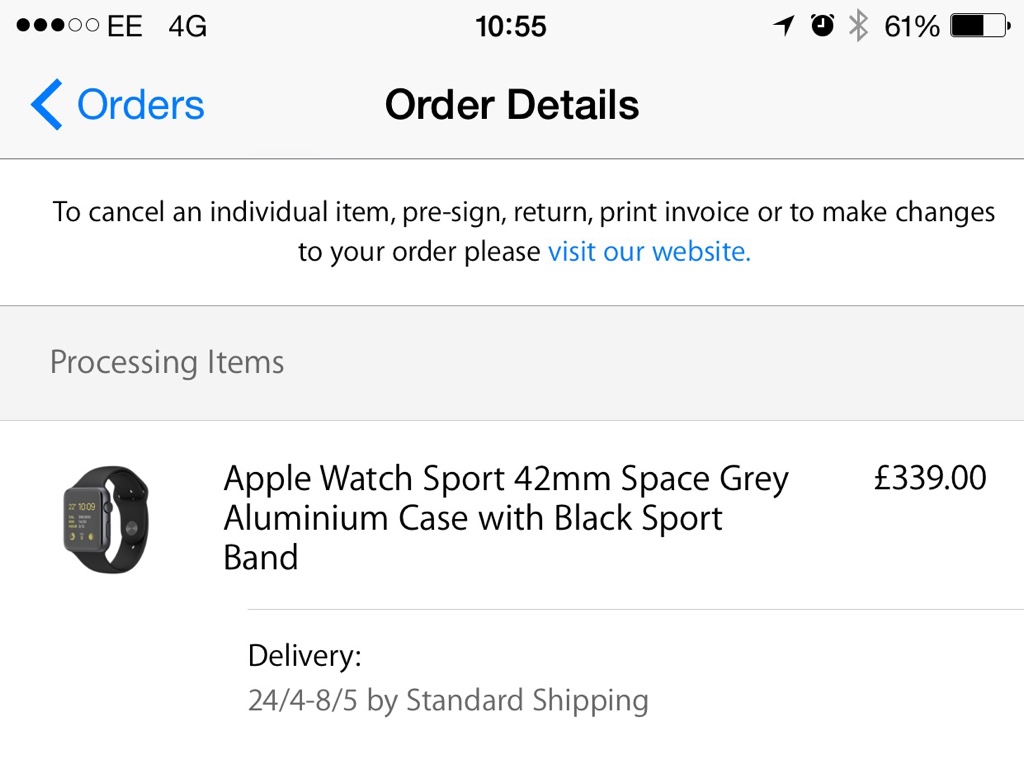Screen dimensions: 1024x760
Task: Tap the location services arrow icon
Action: point(784,26)
